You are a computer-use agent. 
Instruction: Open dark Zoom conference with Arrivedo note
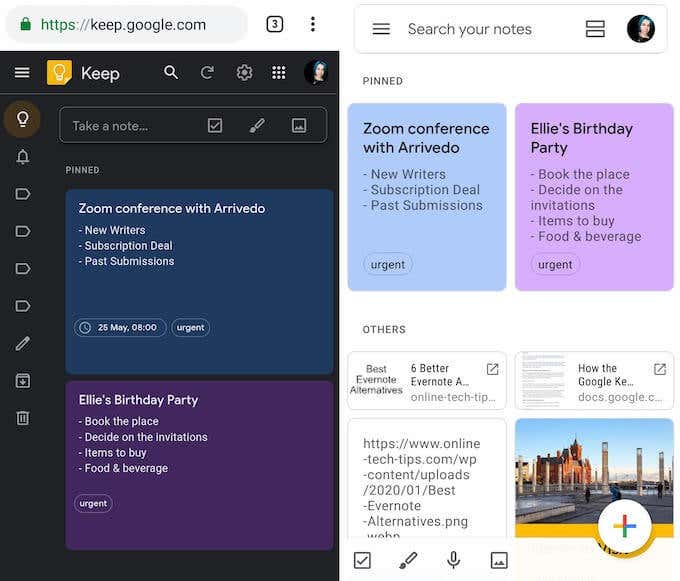click(x=199, y=281)
